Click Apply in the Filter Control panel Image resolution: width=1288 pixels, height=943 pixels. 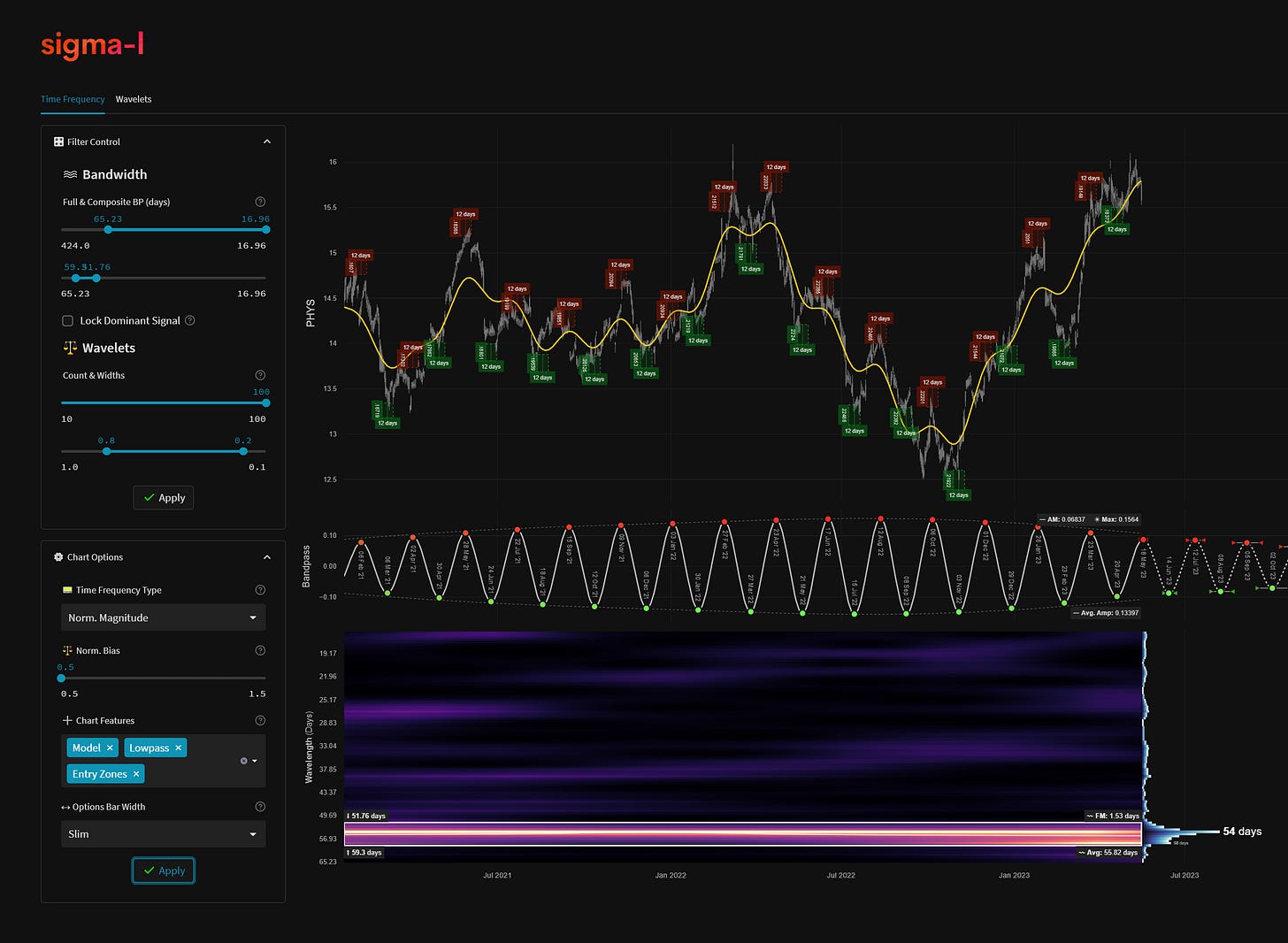(x=164, y=497)
